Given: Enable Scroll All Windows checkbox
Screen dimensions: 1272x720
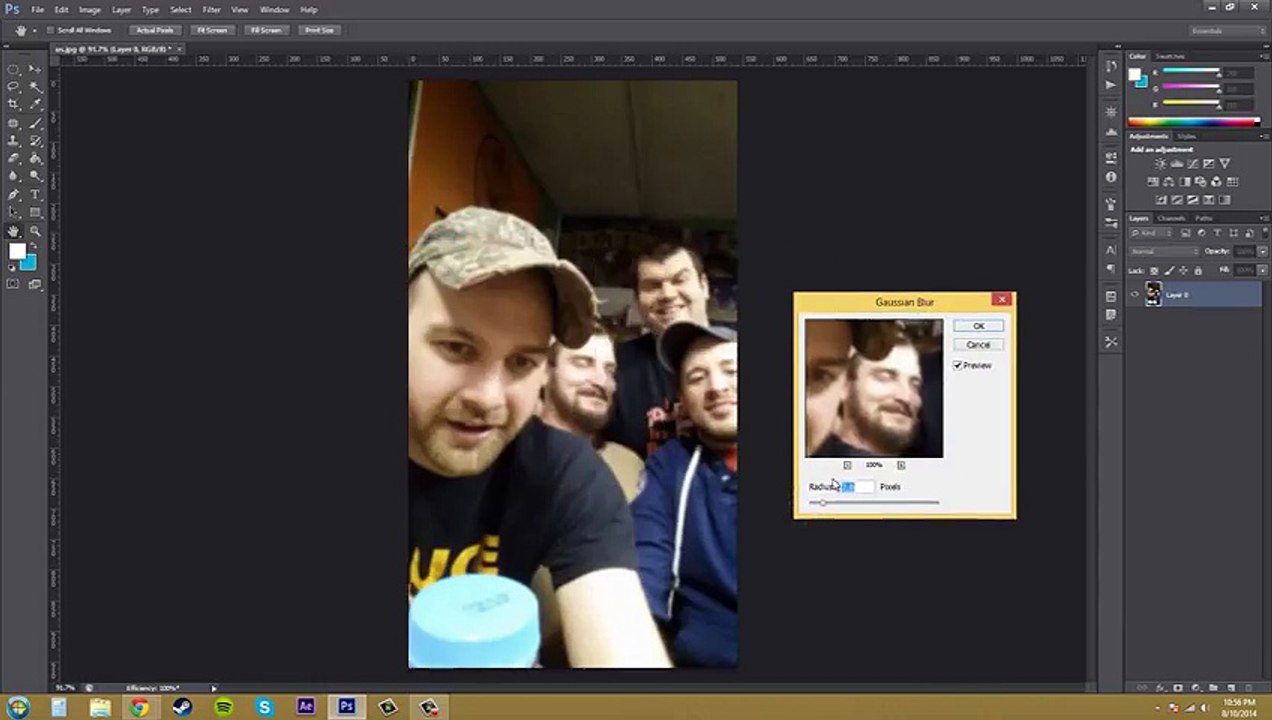Looking at the screenshot, I should (x=51, y=30).
